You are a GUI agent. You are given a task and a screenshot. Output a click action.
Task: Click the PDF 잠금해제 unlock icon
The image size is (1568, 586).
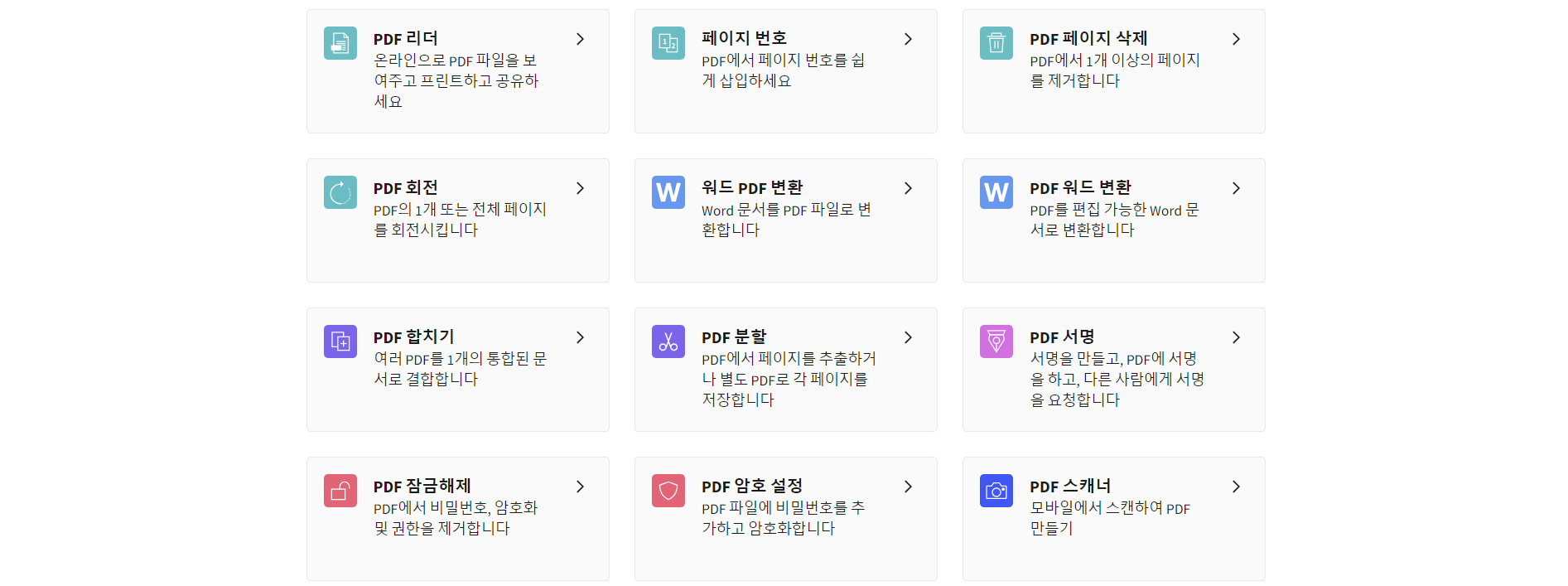[340, 491]
